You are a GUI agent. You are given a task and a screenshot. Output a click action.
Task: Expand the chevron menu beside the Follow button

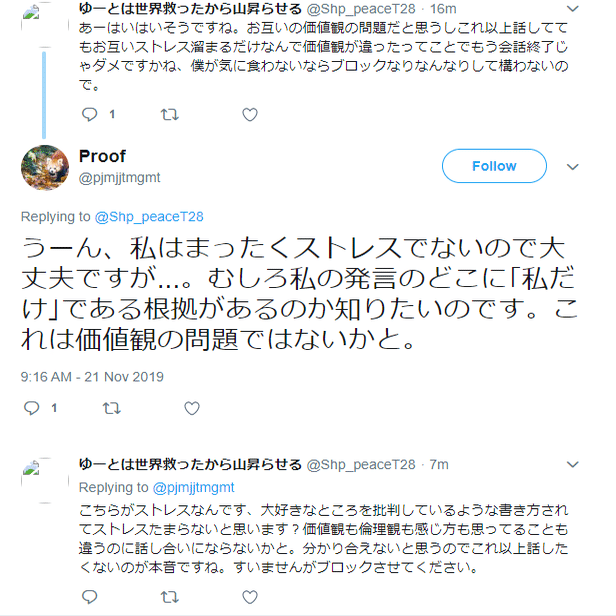coord(573,166)
